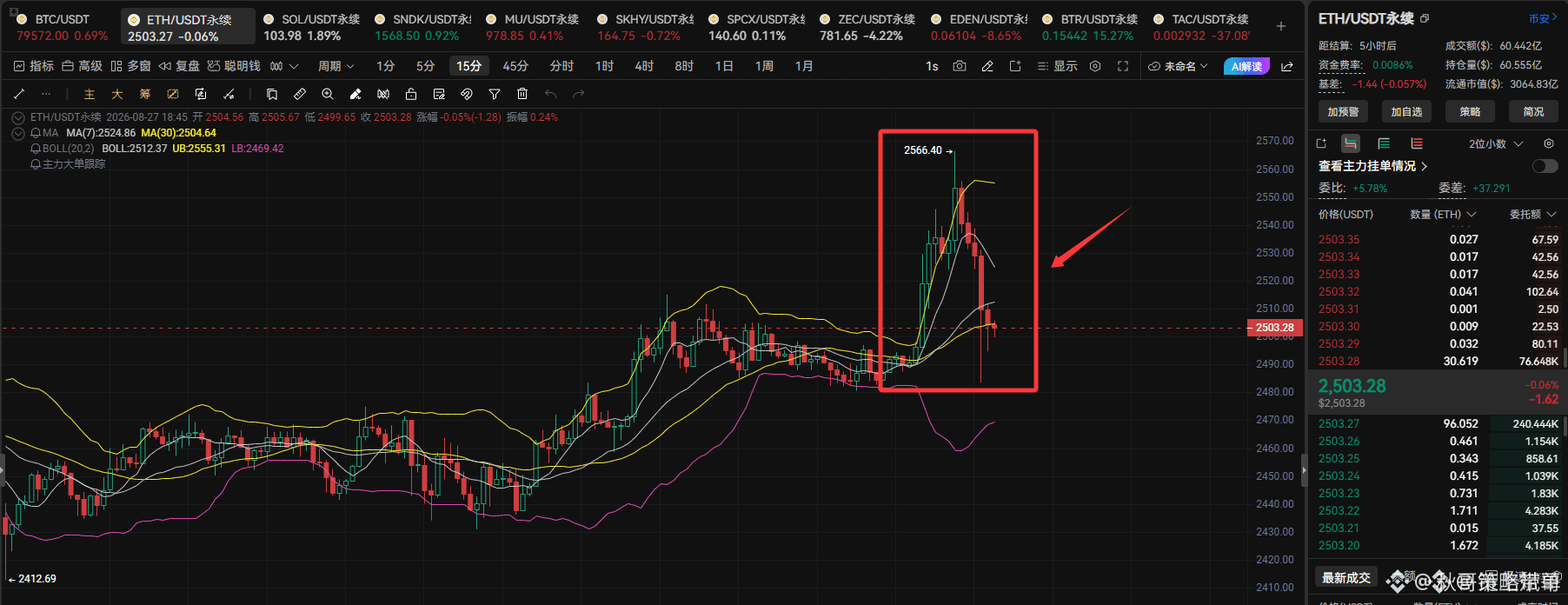The width and height of the screenshot is (1568, 605).
Task: Toggle MA indicator alert bell
Action: coord(36,133)
